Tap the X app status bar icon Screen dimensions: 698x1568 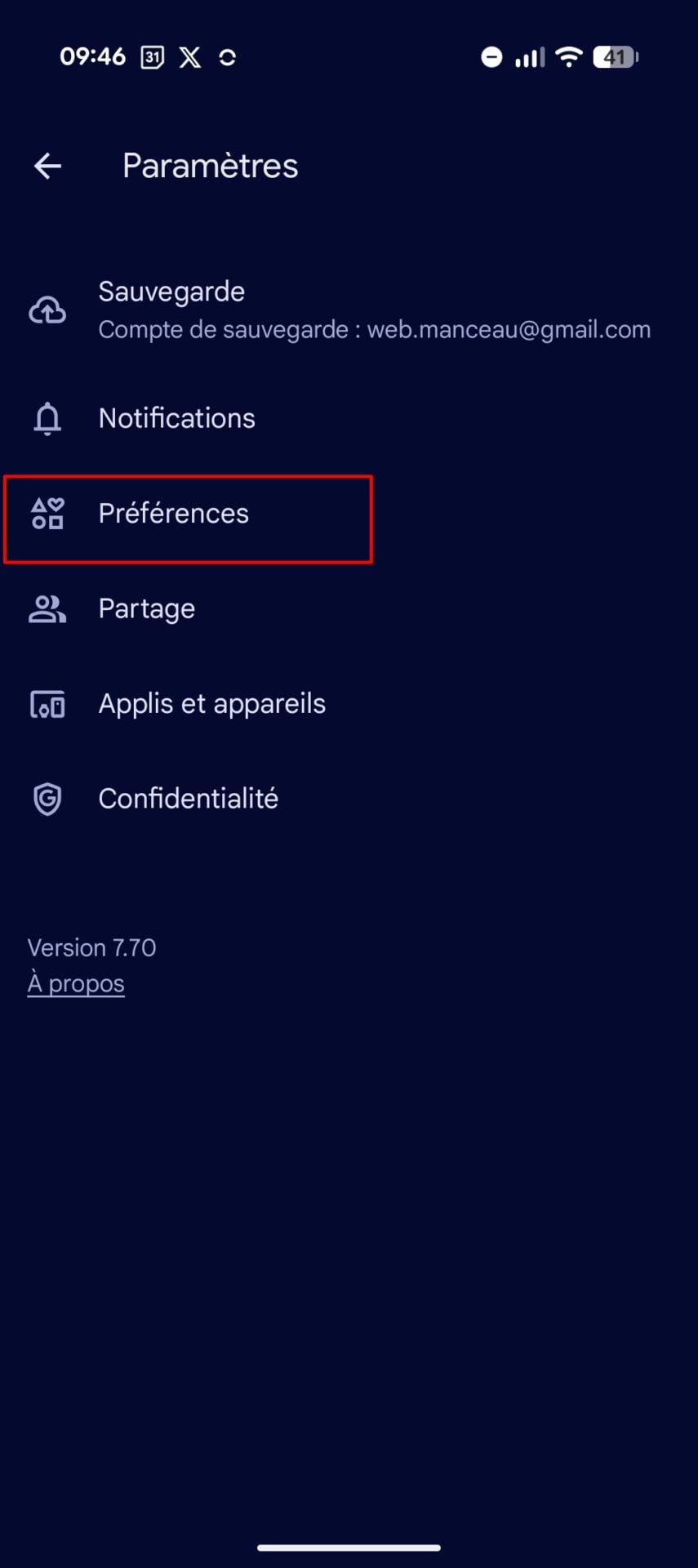[190, 57]
